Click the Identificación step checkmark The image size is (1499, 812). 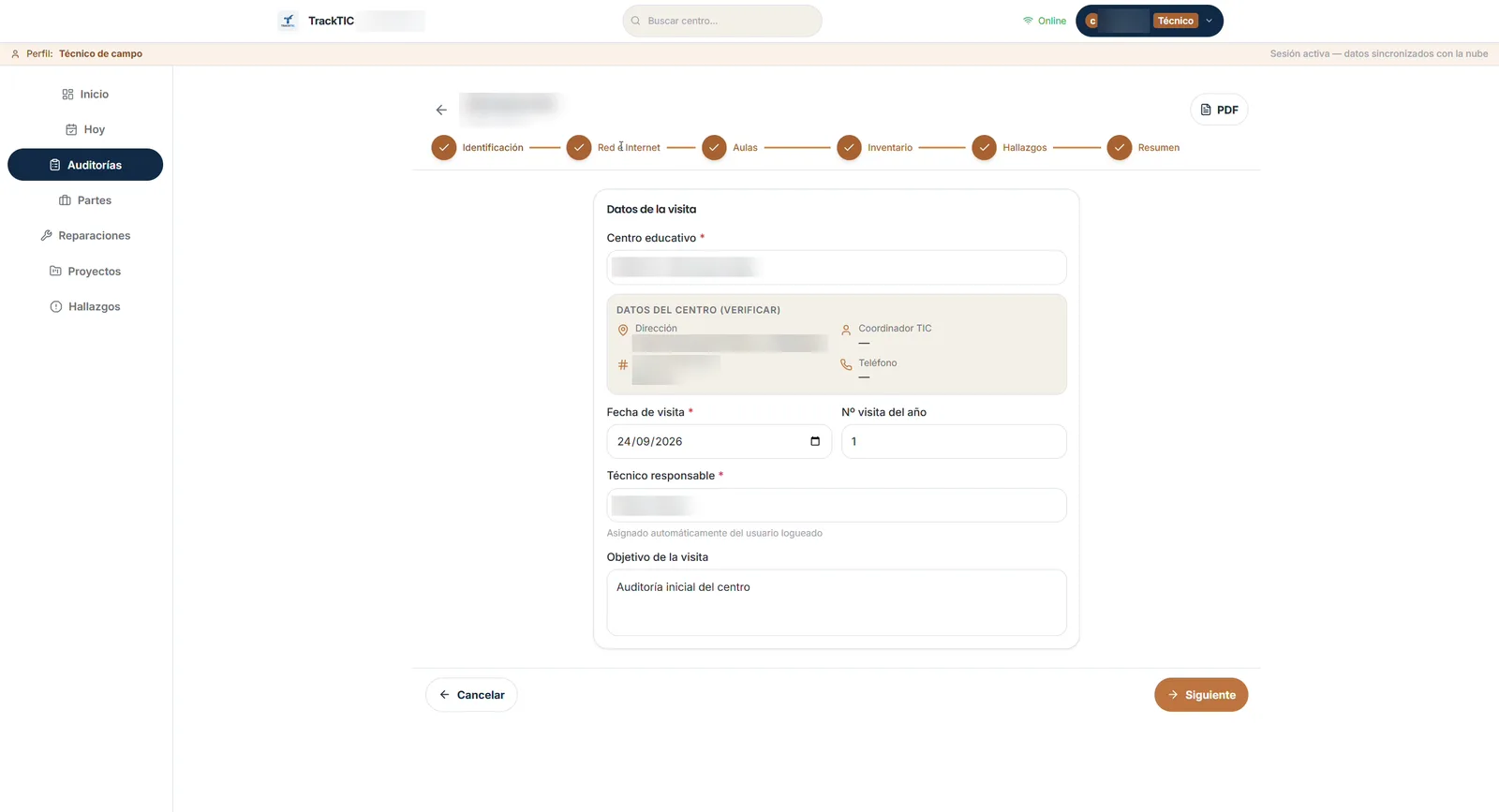[444, 148]
